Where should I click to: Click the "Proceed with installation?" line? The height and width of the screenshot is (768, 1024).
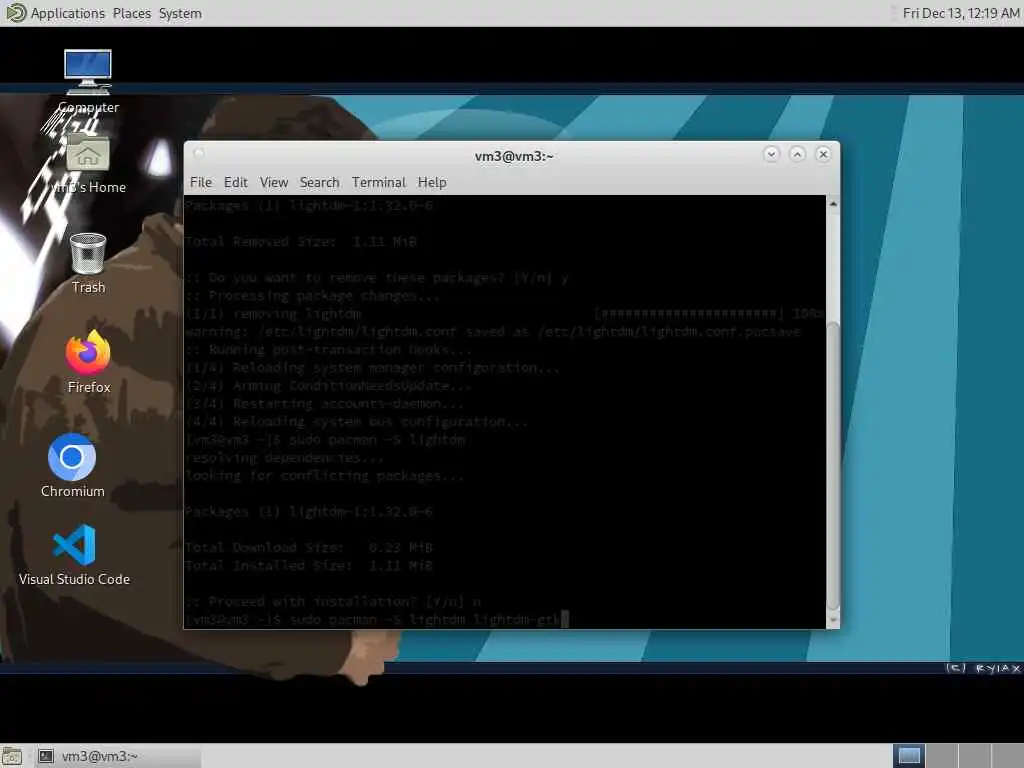click(333, 601)
